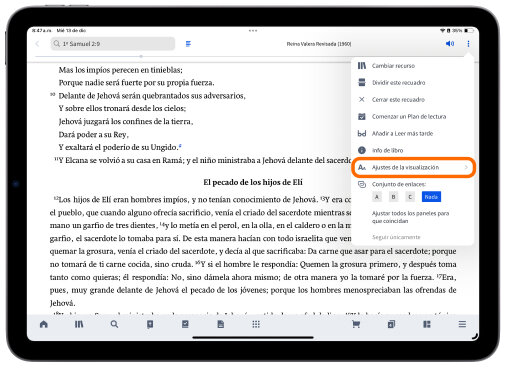Image resolution: width=506 pixels, height=368 pixels.
Task: Click the reading progress slider handle
Action: click(x=141, y=56)
